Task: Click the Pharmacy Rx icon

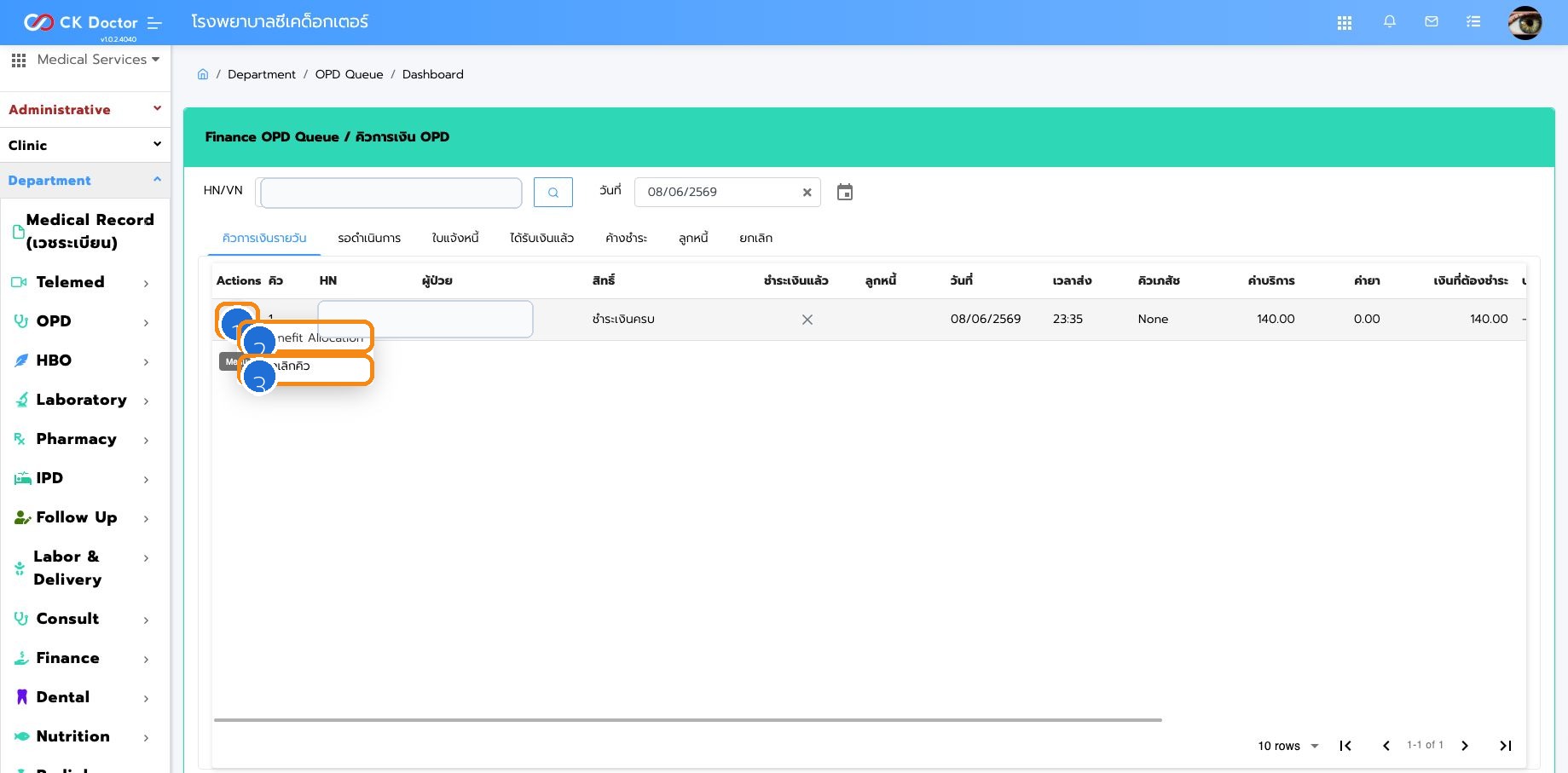Action: (x=20, y=439)
